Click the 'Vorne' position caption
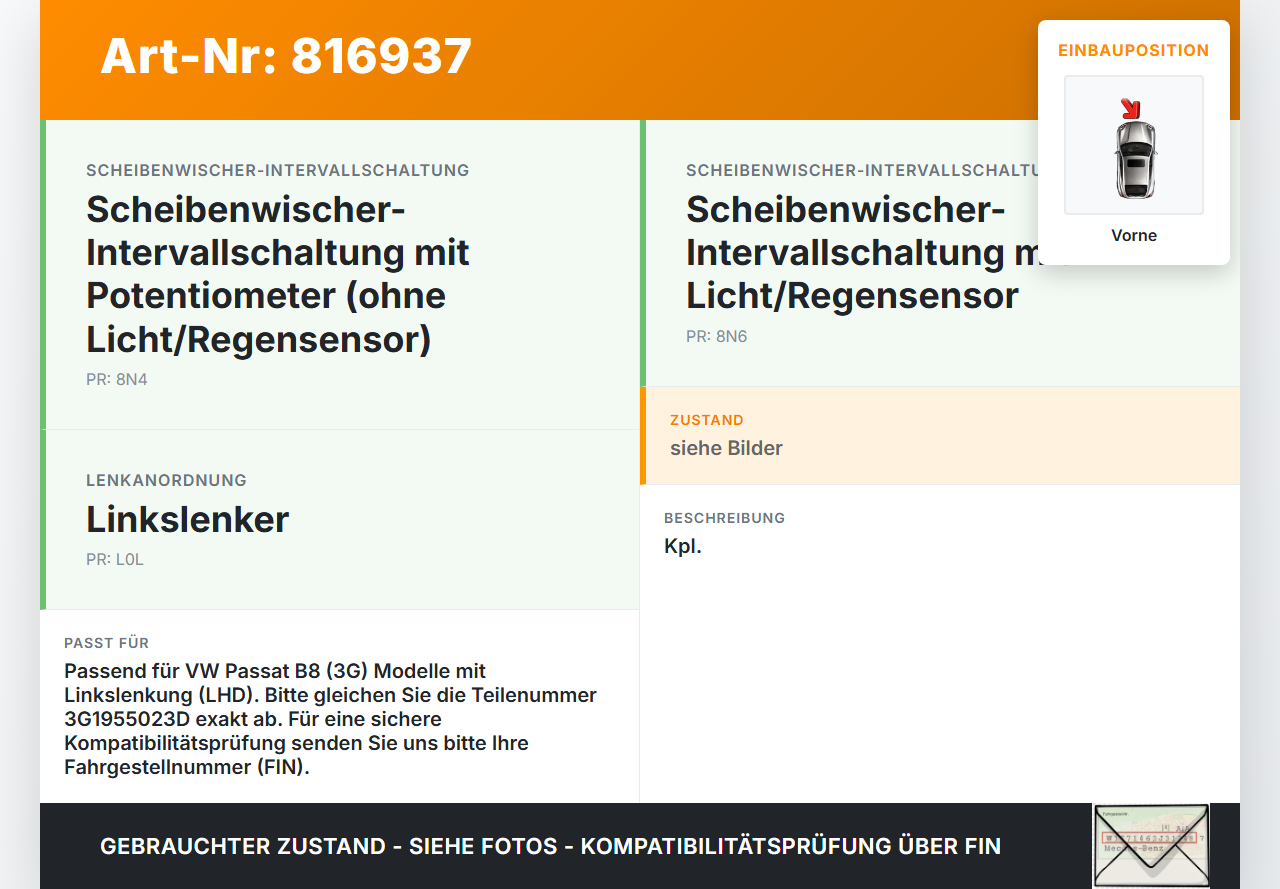Screen dimensions: 1280x889 pyautogui.click(x=1134, y=236)
